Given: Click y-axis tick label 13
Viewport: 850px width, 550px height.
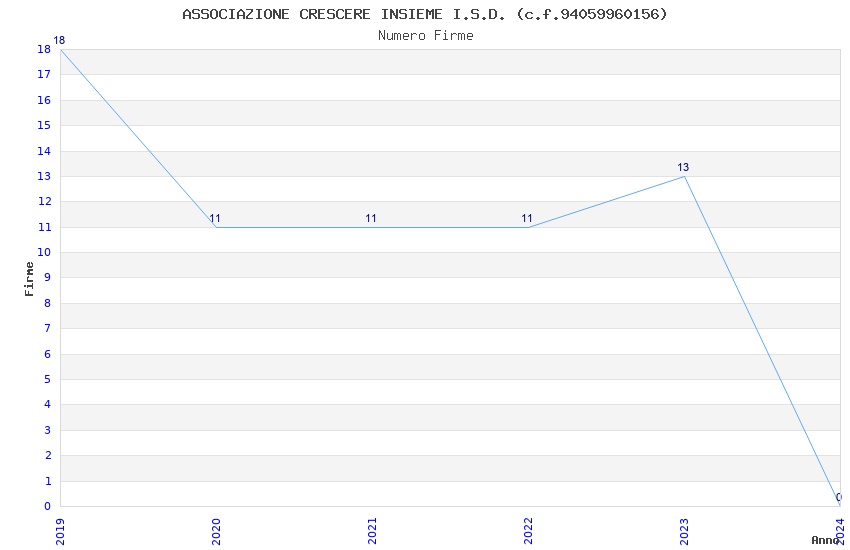Looking at the screenshot, I should coord(44,176).
